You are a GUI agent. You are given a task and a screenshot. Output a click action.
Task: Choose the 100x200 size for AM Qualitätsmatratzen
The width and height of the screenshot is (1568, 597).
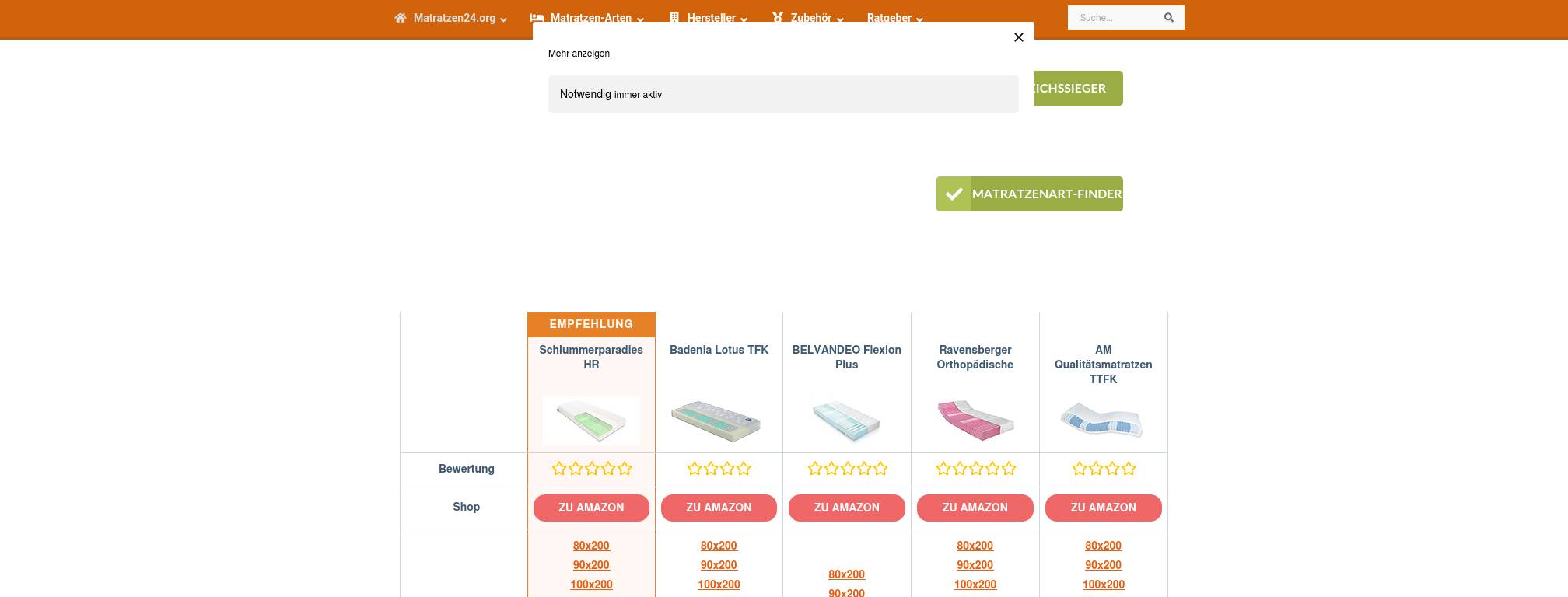(x=1103, y=585)
